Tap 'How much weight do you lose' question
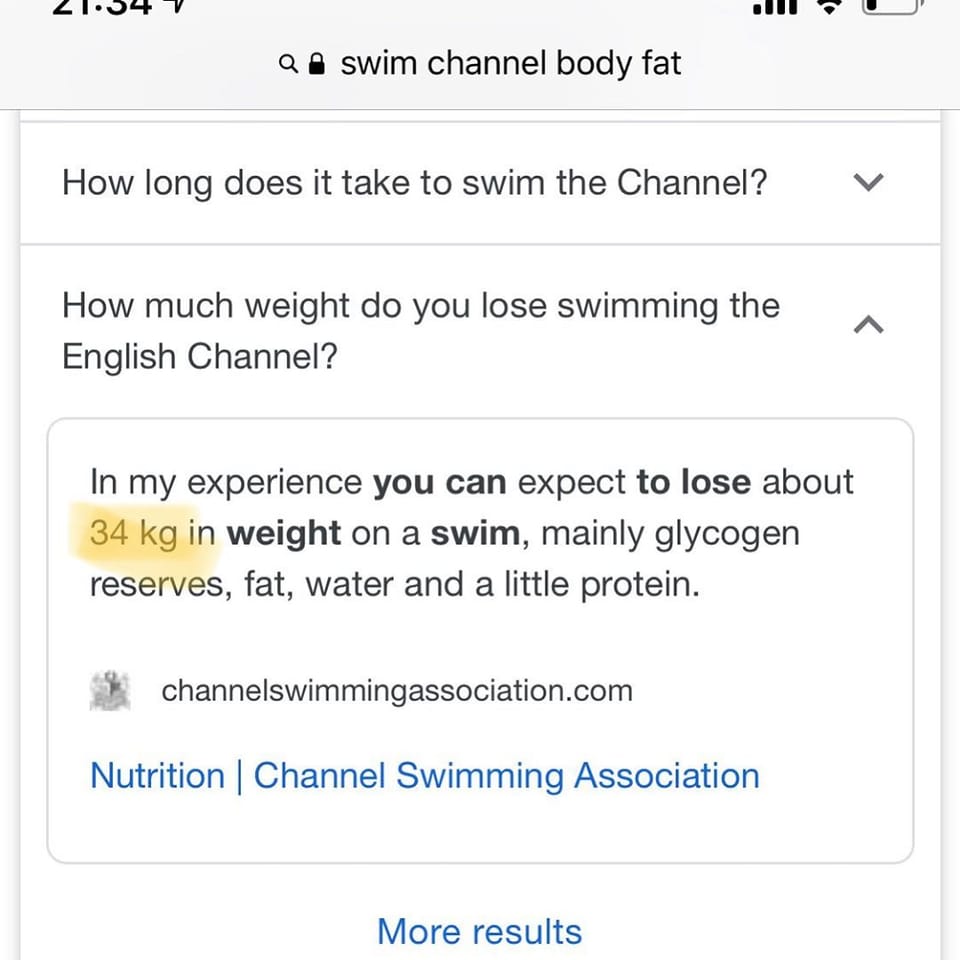 click(x=421, y=331)
